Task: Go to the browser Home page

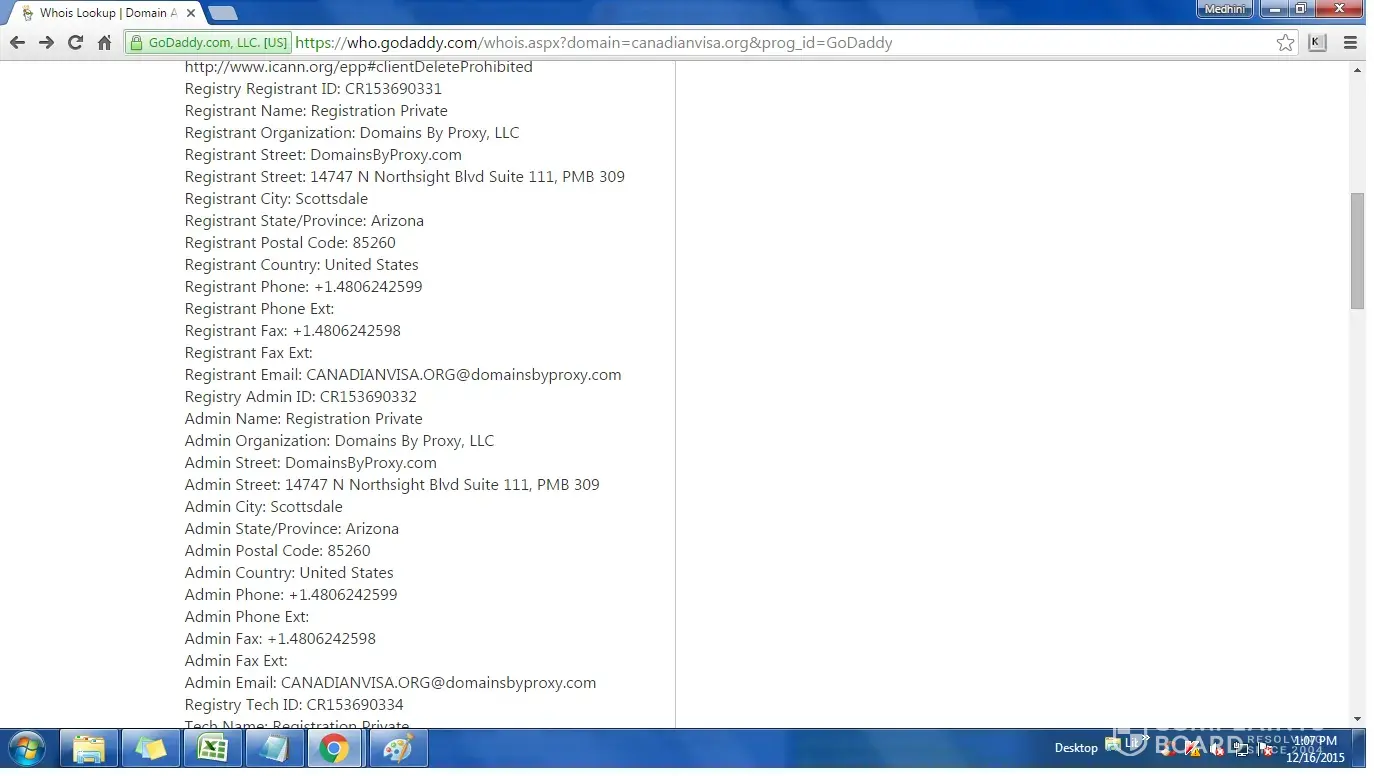Action: pyautogui.click(x=104, y=42)
